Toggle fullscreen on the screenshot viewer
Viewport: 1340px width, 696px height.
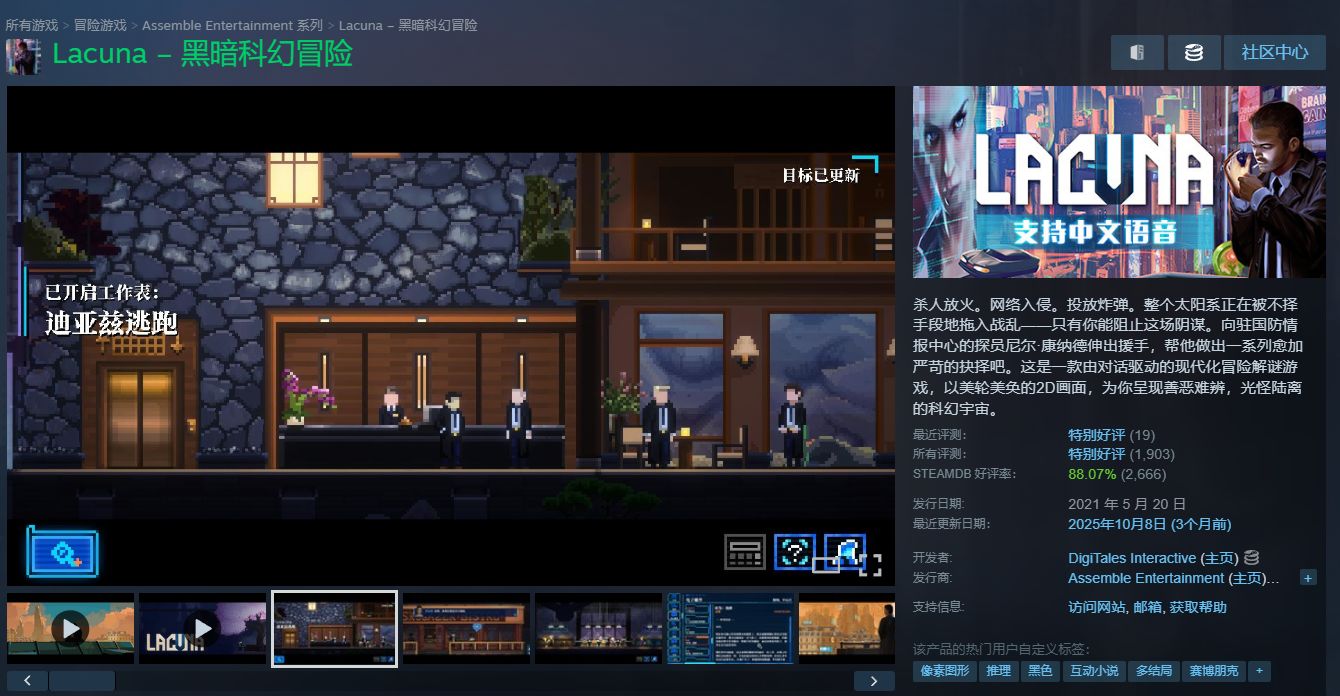coord(870,565)
